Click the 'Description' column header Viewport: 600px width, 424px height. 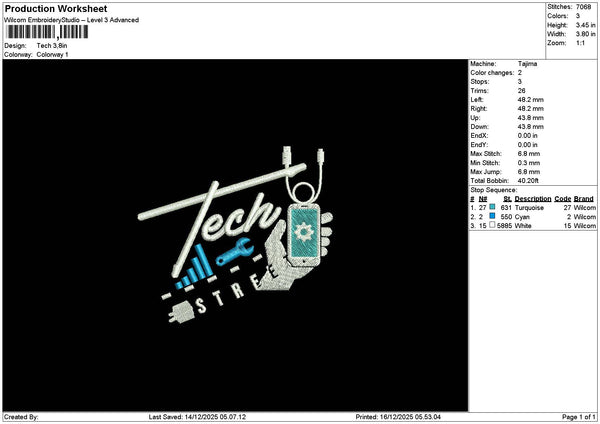(531, 197)
